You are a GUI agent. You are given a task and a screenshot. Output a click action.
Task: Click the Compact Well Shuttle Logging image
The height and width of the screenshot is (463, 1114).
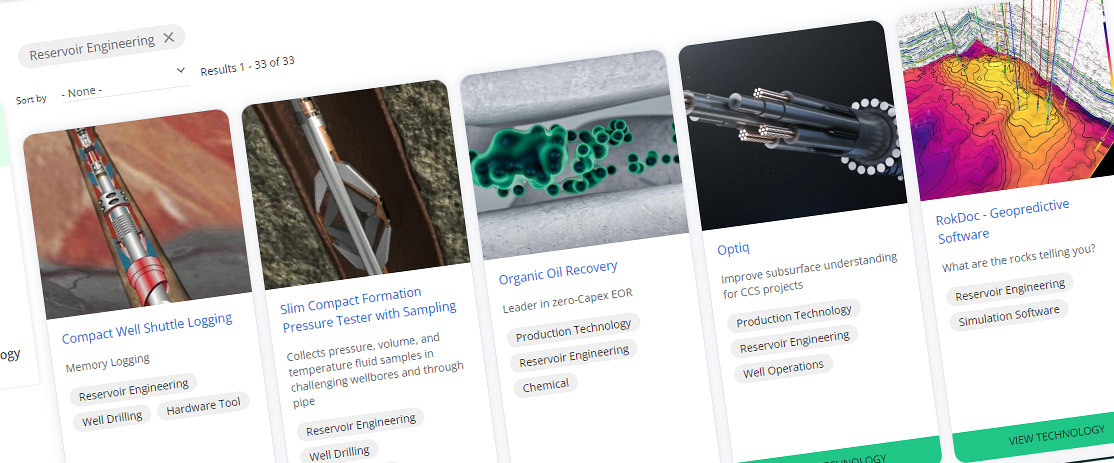[x=135, y=215]
